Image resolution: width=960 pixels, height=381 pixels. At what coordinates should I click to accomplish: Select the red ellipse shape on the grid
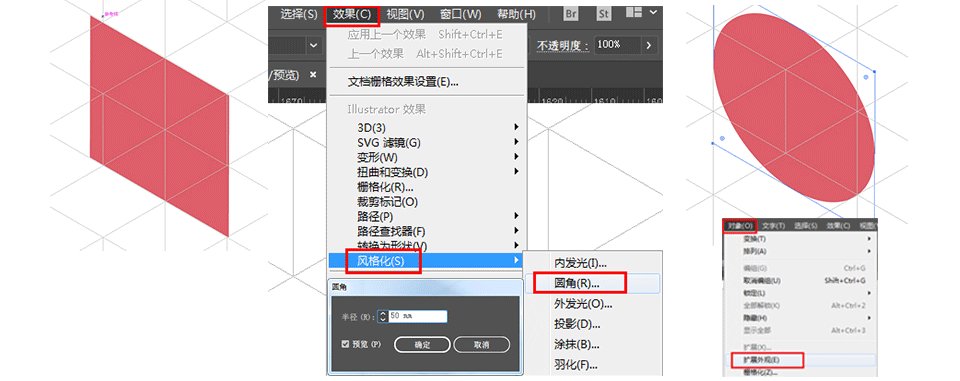coord(794,107)
